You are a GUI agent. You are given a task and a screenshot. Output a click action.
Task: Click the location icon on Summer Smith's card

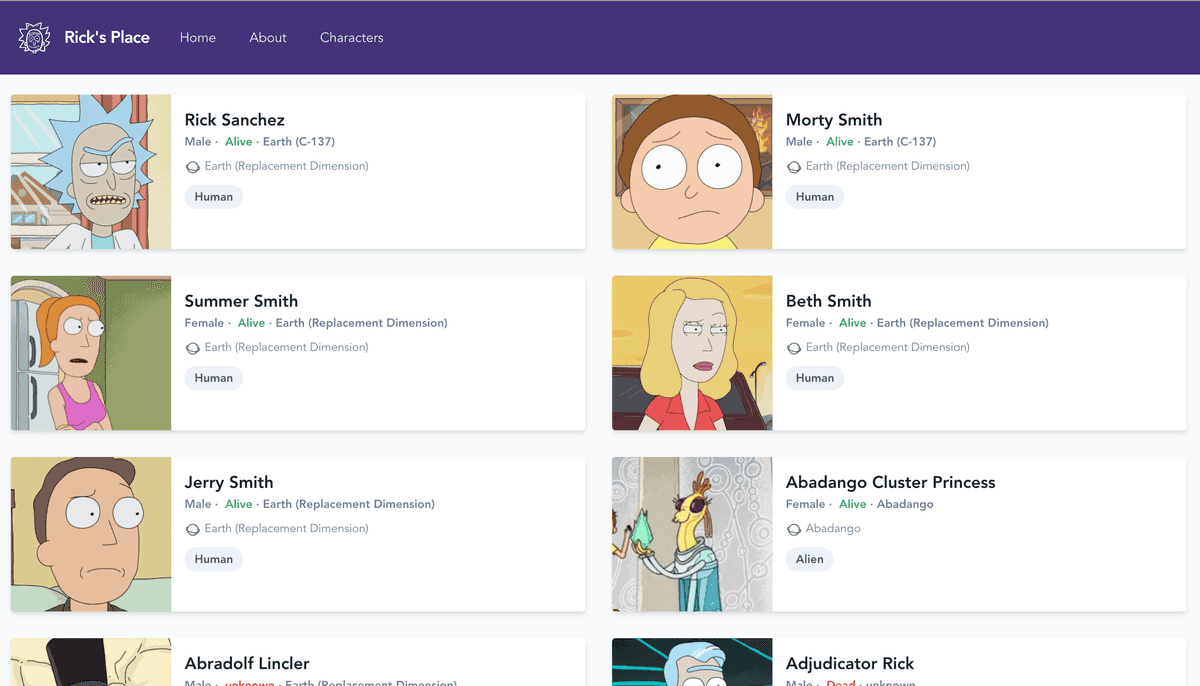click(x=192, y=347)
